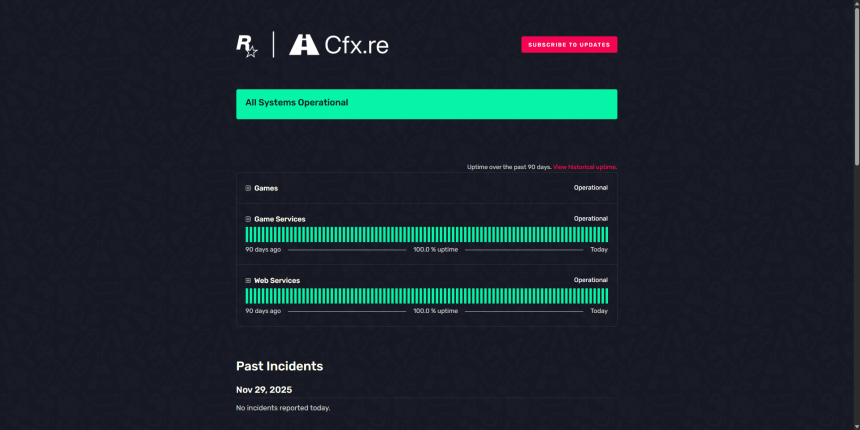Click the Rockstar Games logo

247,45
